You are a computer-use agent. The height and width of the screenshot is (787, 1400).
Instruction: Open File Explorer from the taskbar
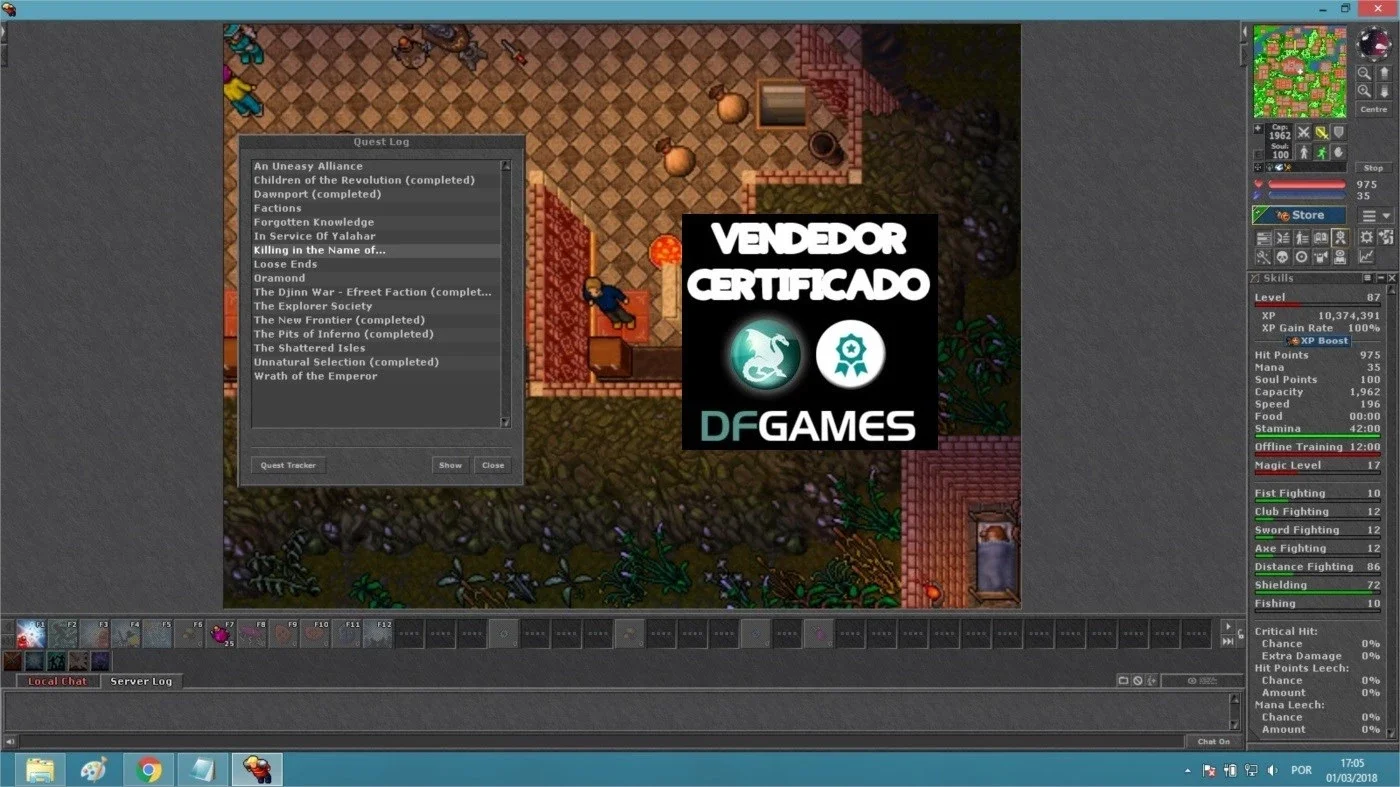(x=40, y=769)
